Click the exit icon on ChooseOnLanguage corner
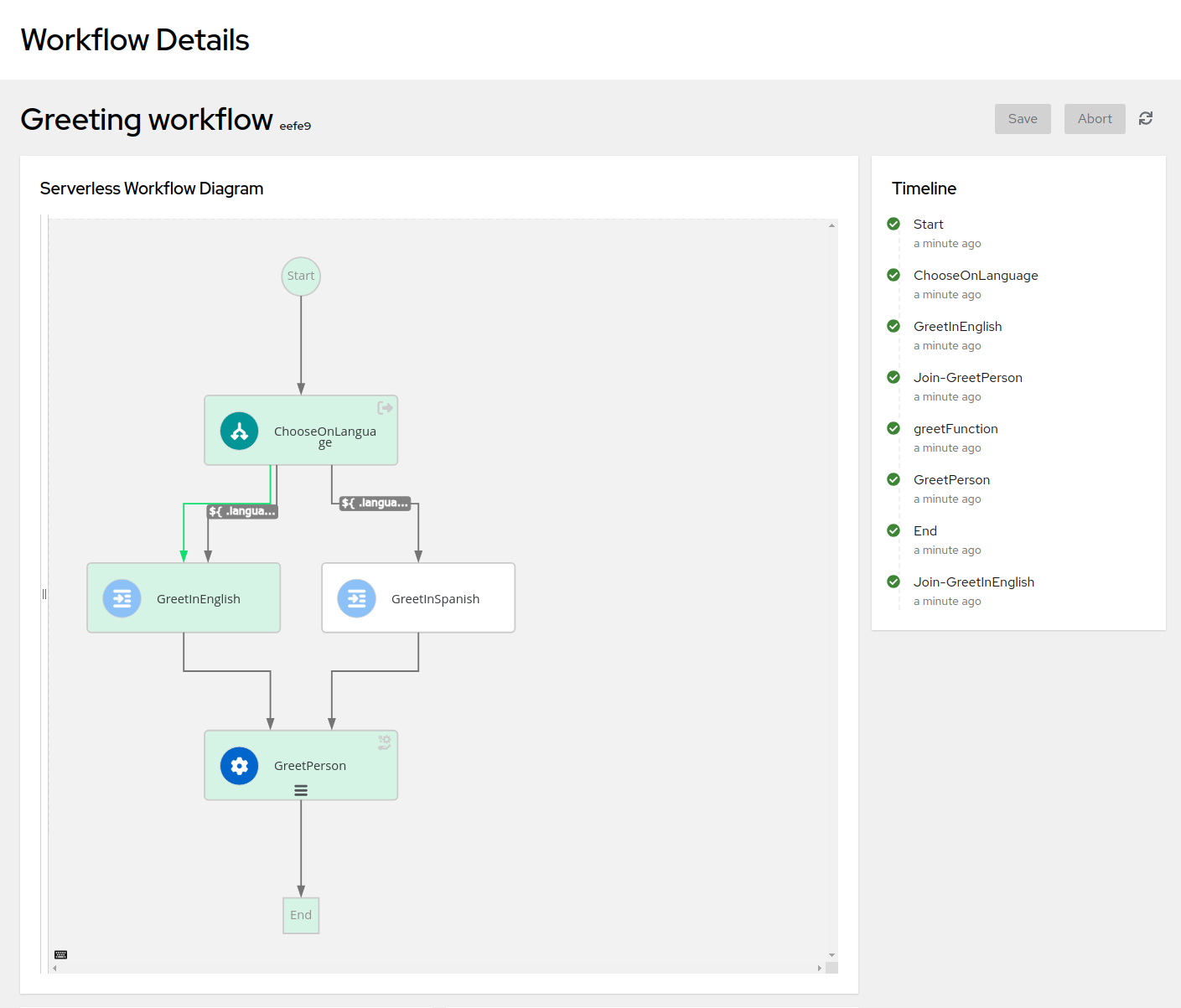The width and height of the screenshot is (1181, 1008). tap(386, 408)
